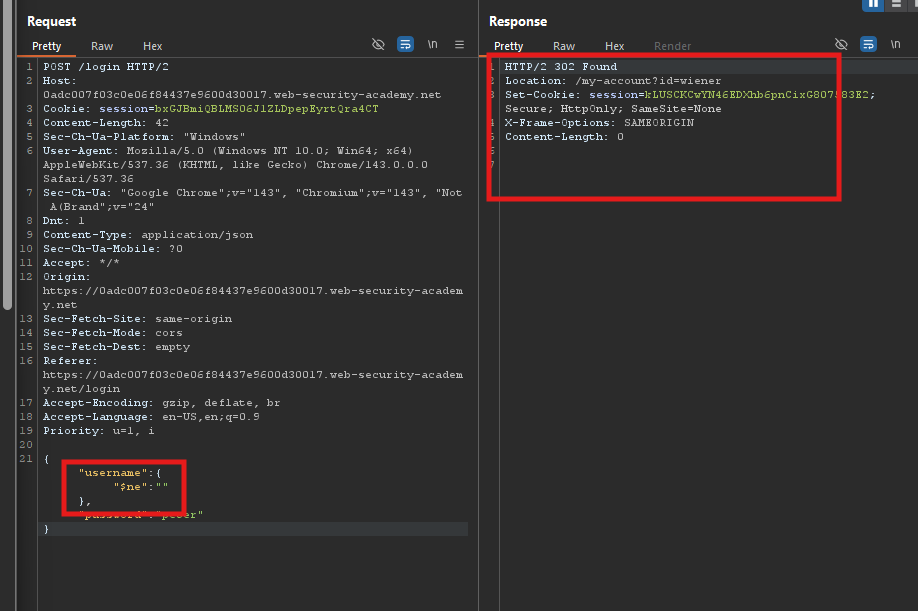This screenshot has height=611, width=918.
Task: Switch to the Request Pretty tab
Action: tap(46, 46)
